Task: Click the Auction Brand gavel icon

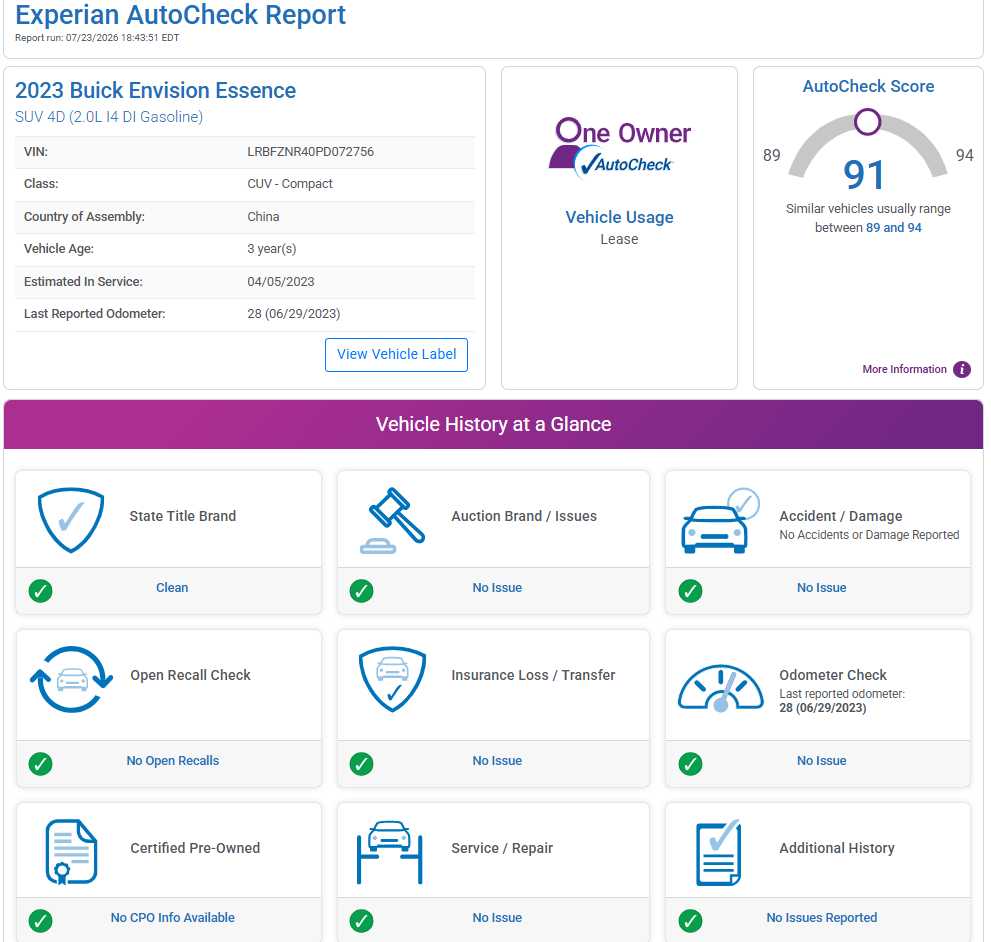Action: [x=392, y=520]
